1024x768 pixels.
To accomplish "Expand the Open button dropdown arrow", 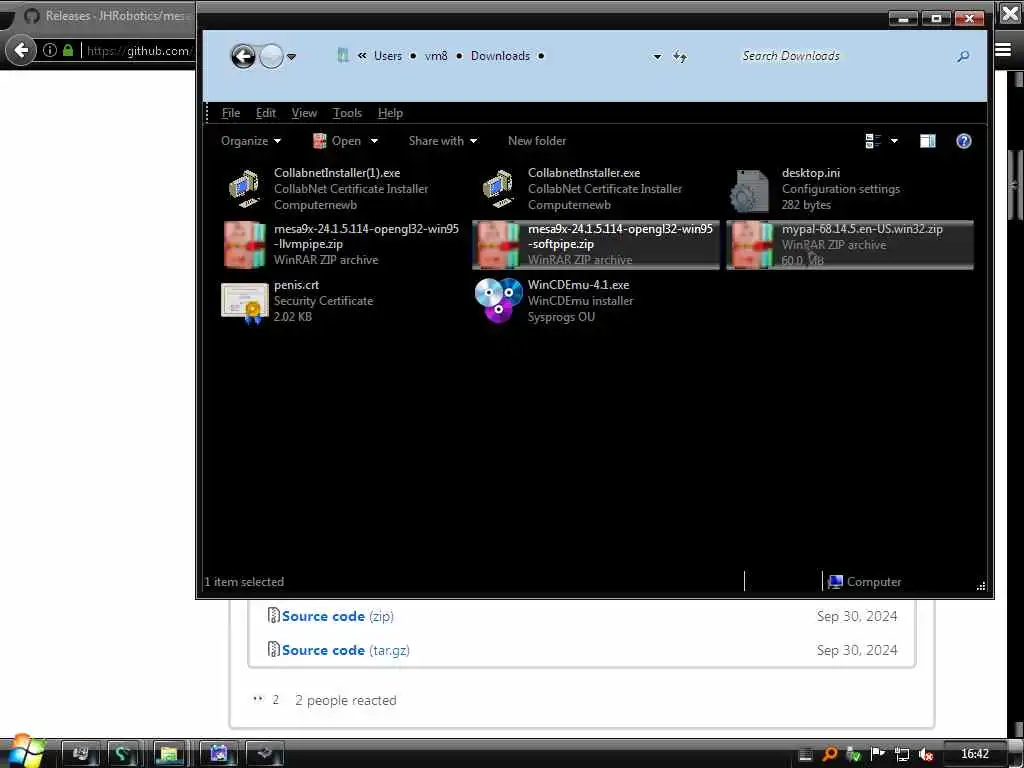I will coord(374,141).
